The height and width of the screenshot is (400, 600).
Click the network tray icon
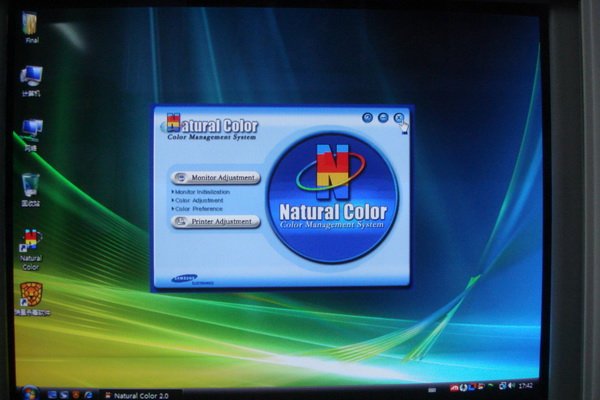click(502, 386)
